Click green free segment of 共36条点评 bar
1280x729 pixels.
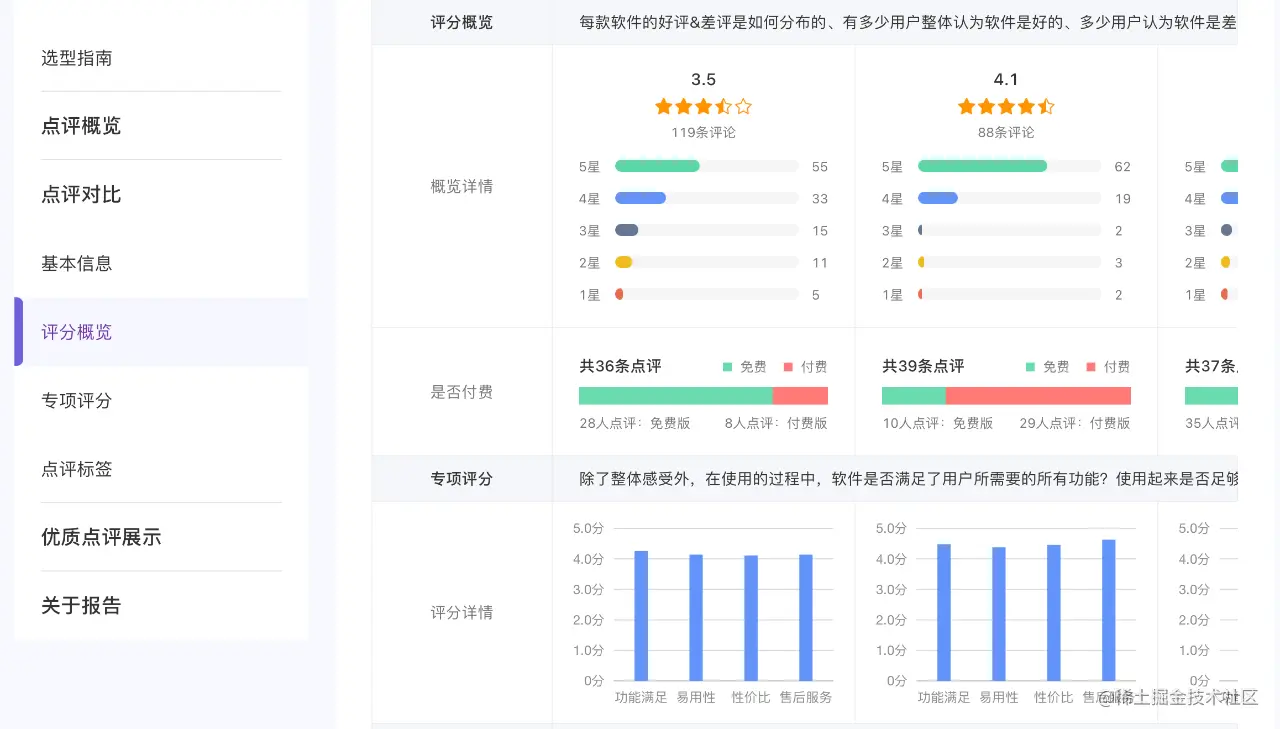click(676, 396)
